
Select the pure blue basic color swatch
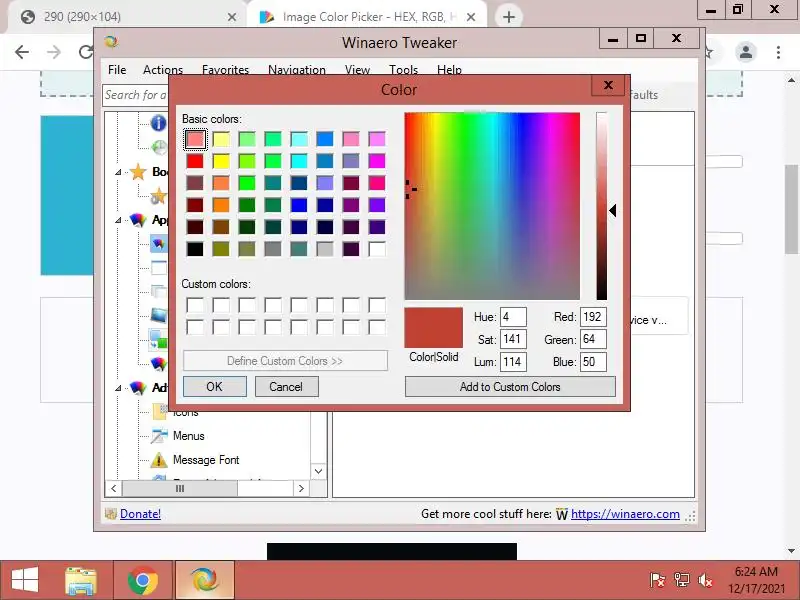coord(299,205)
